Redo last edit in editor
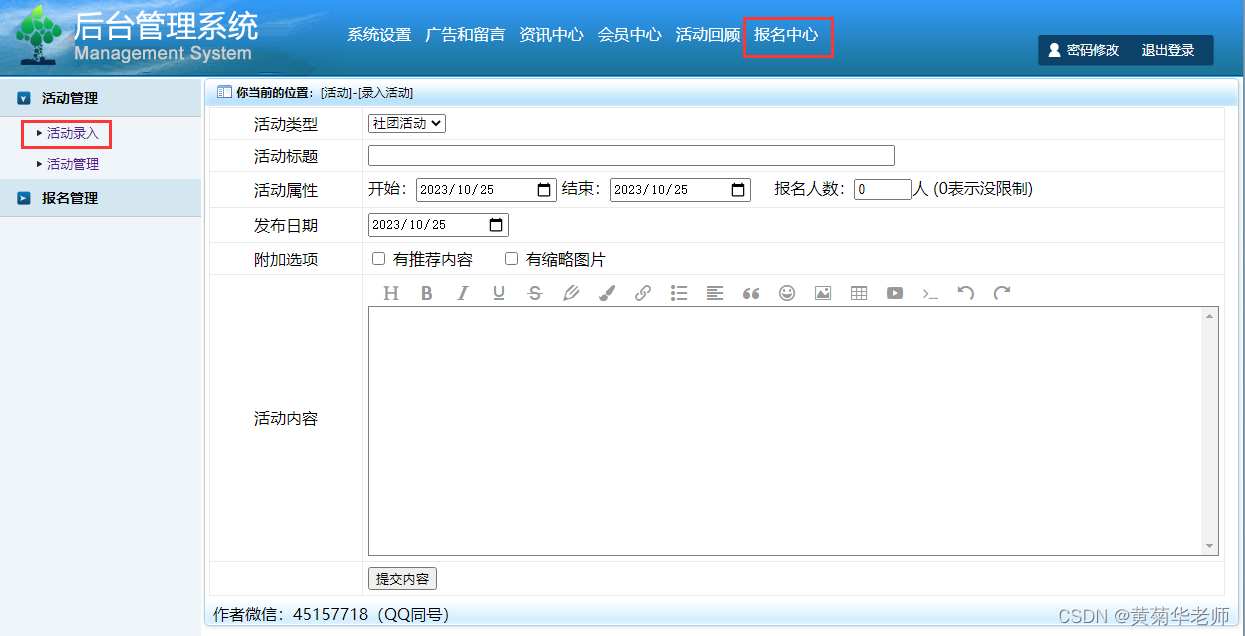 pos(1002,293)
